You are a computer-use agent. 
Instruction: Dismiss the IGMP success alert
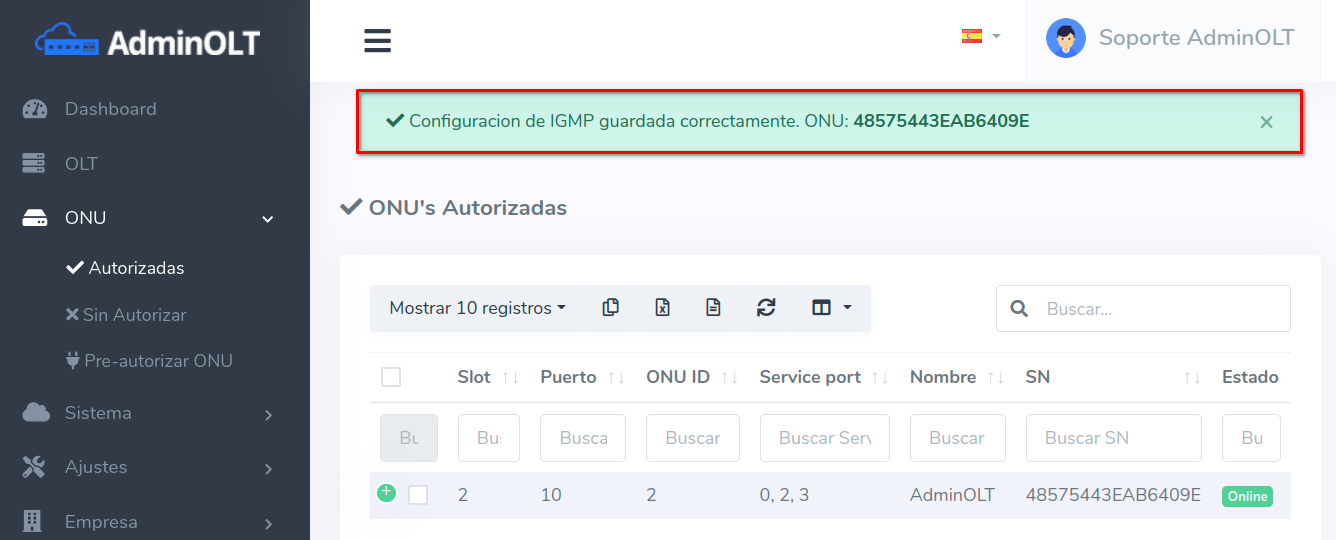coord(1266,122)
